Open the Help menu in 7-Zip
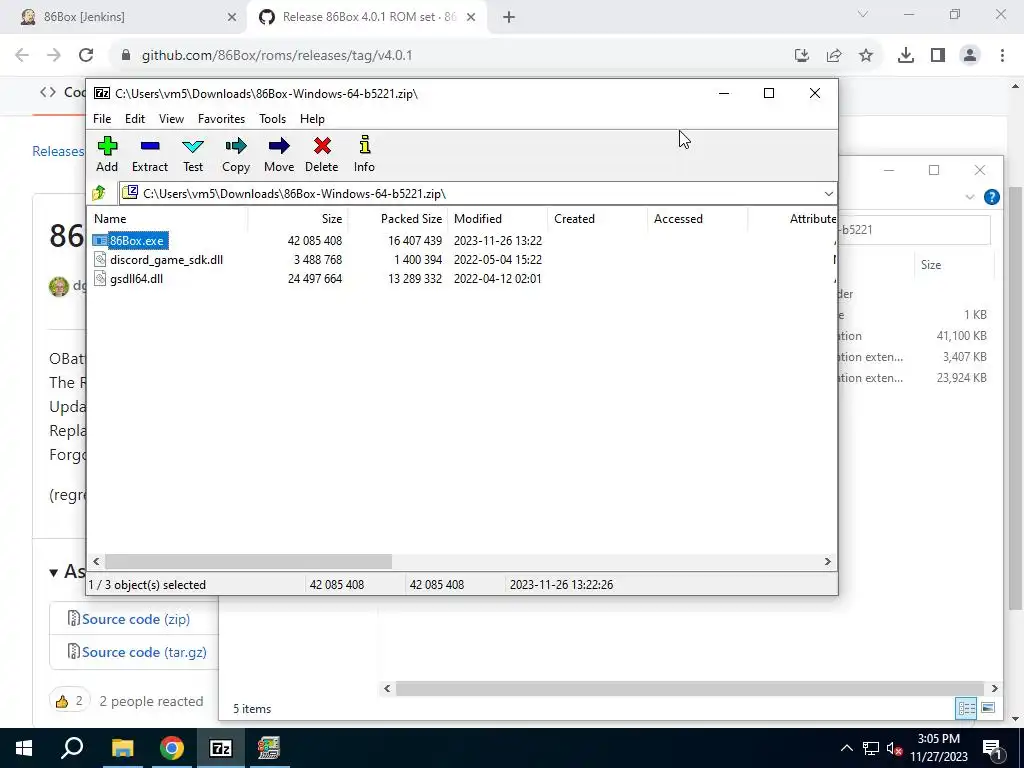 312,119
